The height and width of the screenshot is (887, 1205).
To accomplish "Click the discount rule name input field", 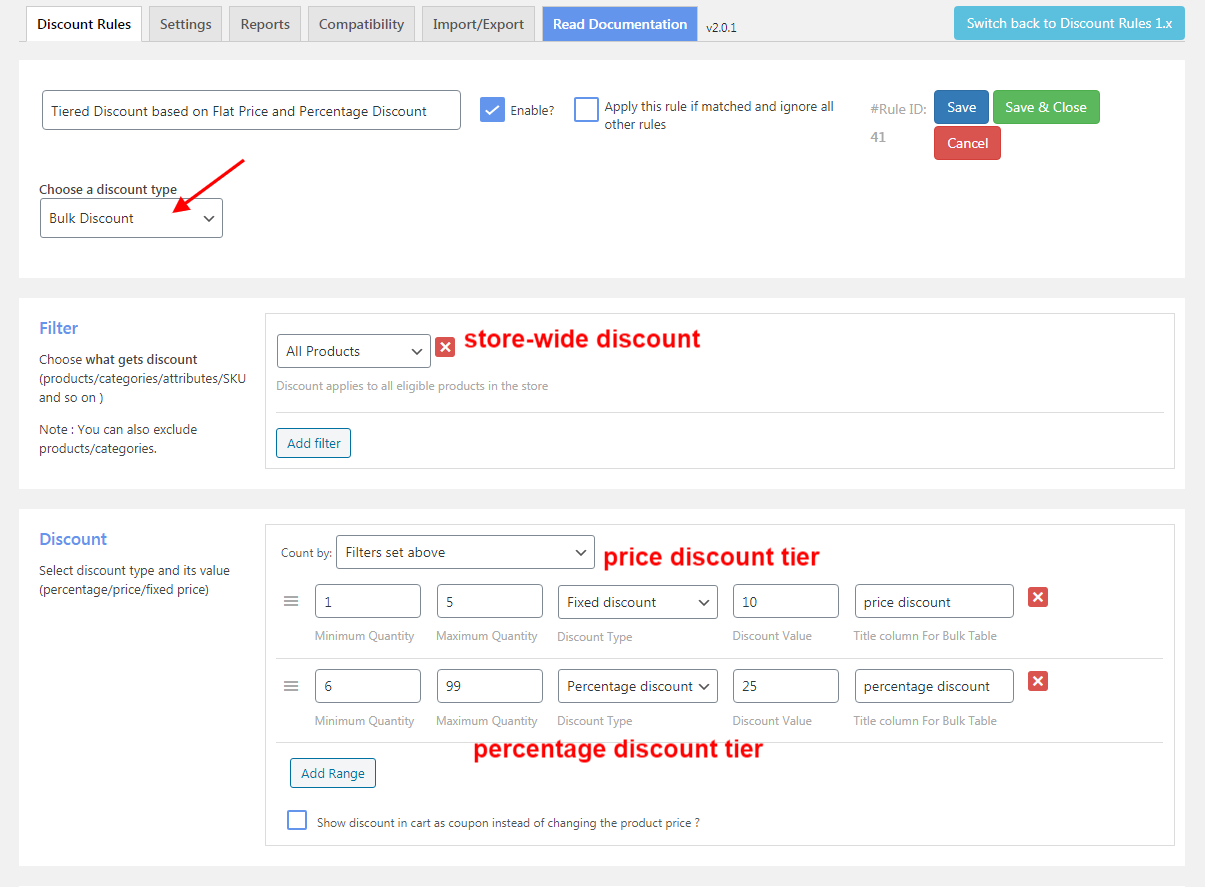I will click(x=250, y=110).
